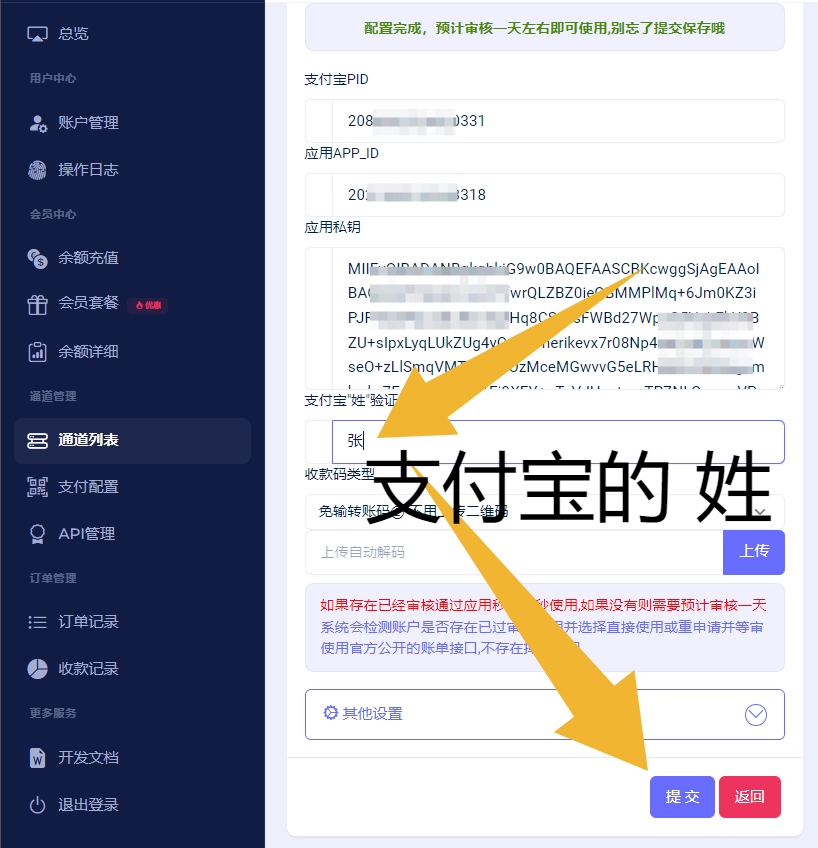The image size is (818, 848).
Task: Click the account management user icon
Action: [37, 123]
